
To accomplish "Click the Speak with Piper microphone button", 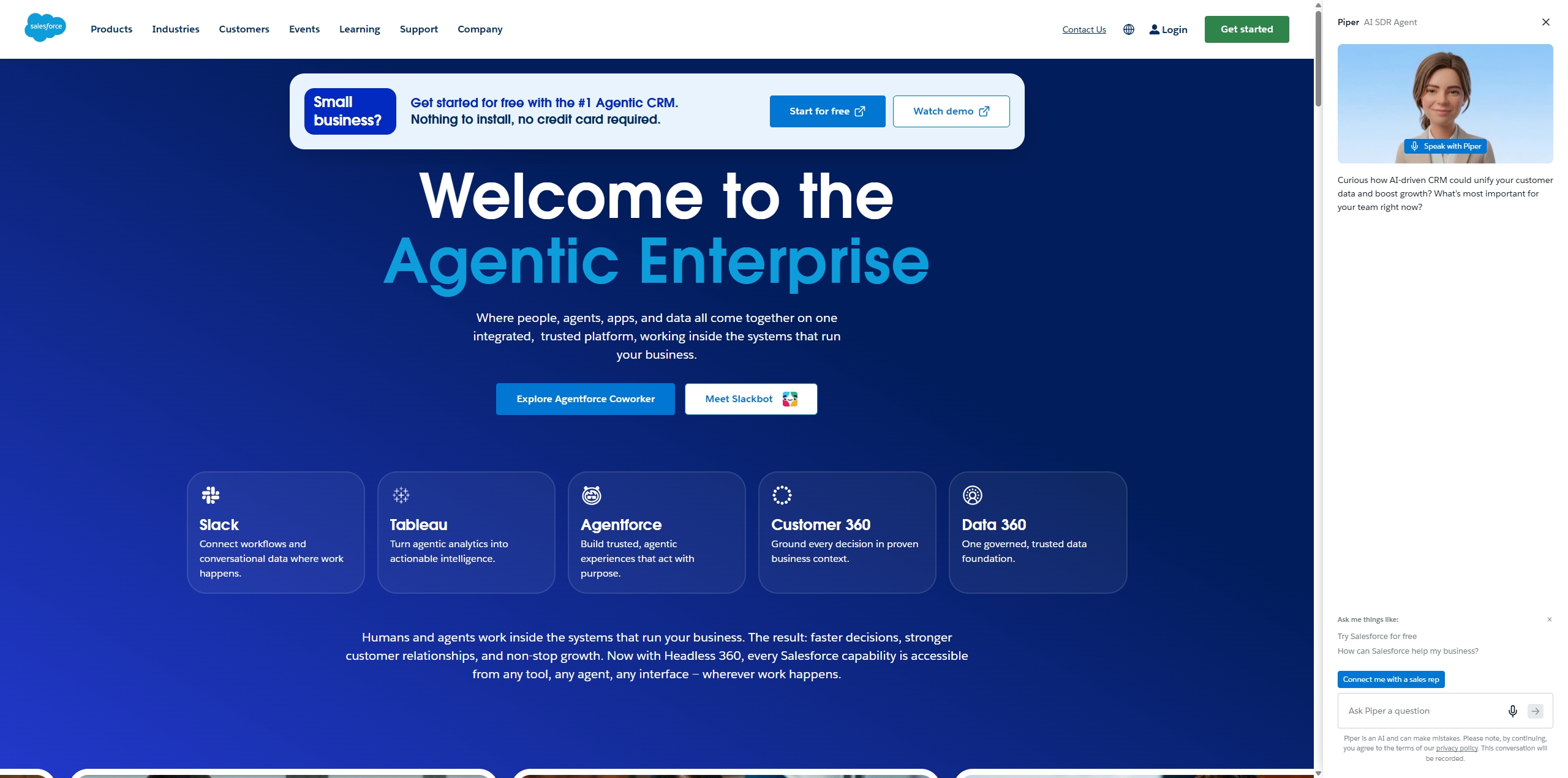I will (1445, 146).
